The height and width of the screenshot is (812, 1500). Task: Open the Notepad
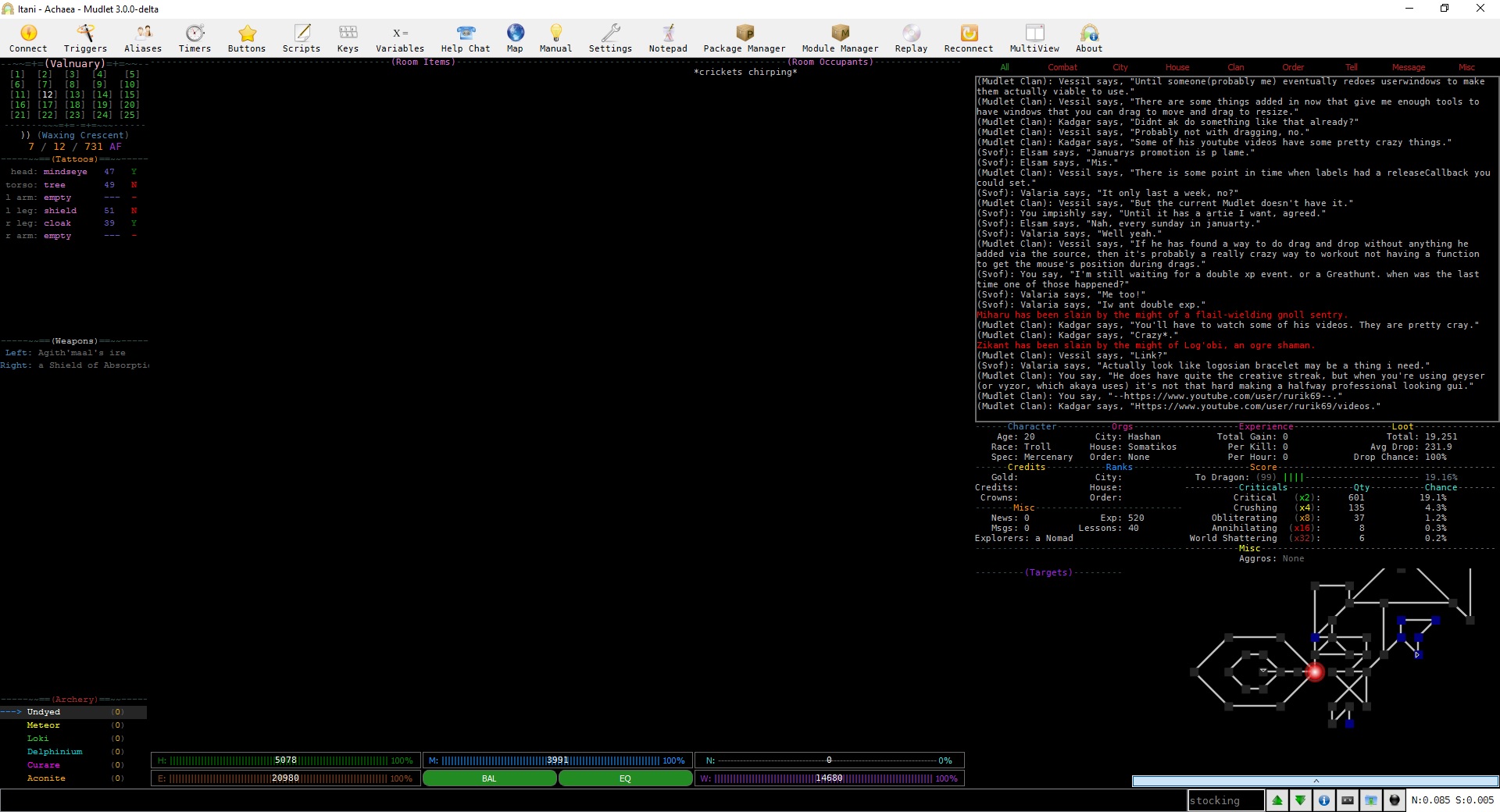668,38
